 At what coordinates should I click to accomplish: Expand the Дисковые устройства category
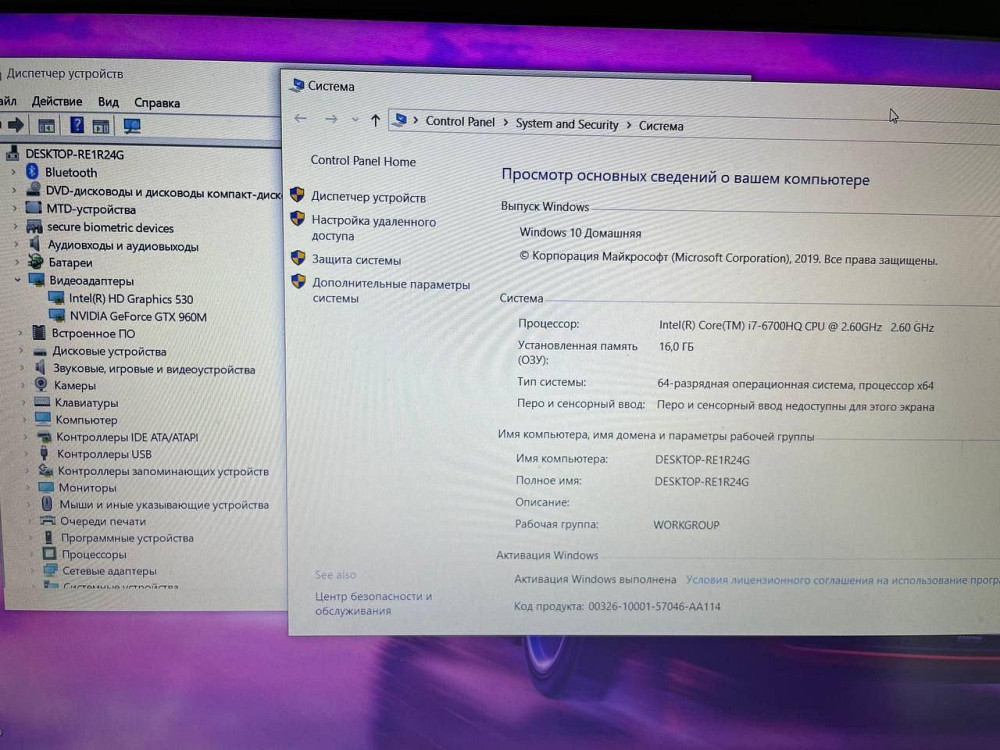pos(21,351)
